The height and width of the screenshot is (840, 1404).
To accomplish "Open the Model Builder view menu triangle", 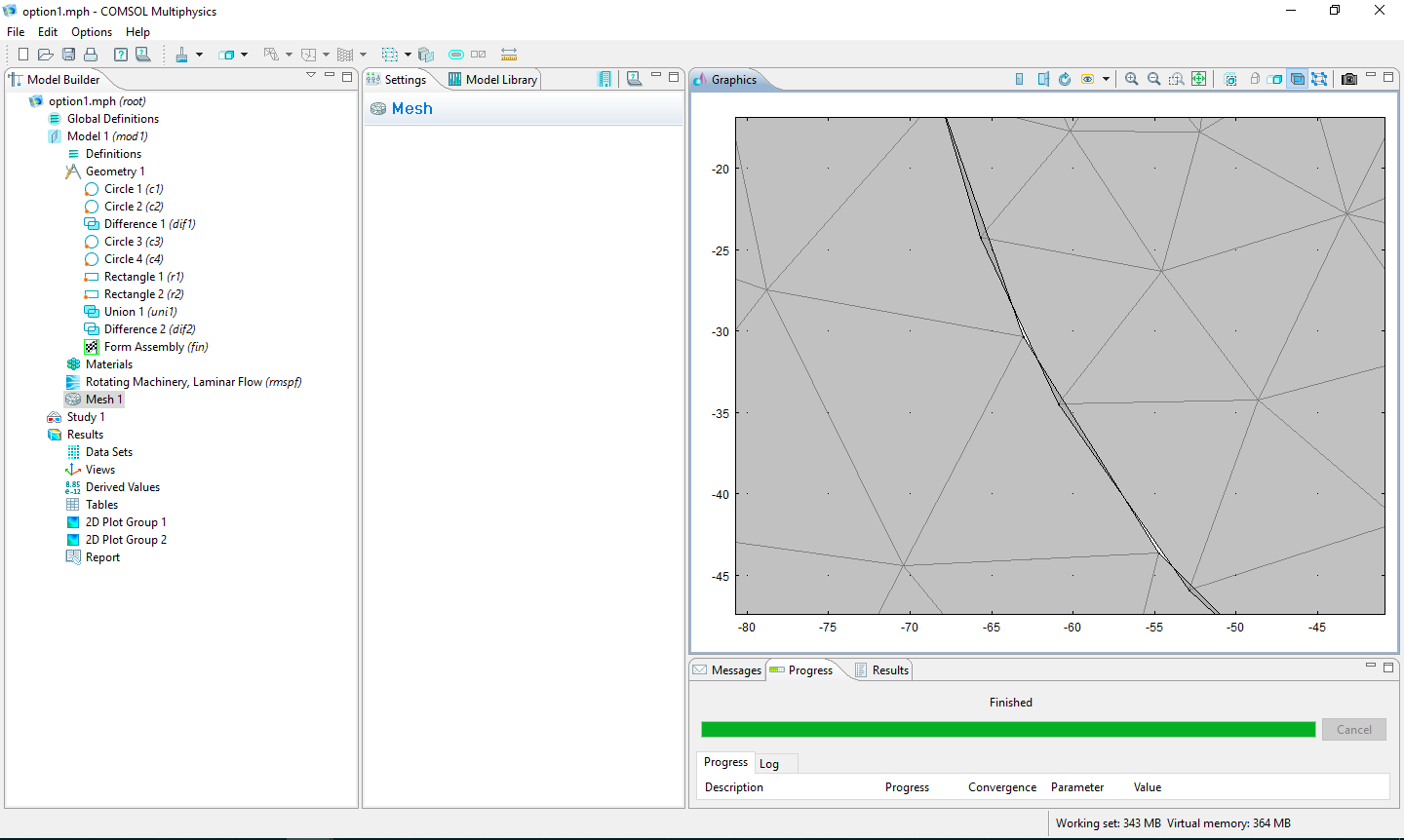I will [311, 75].
